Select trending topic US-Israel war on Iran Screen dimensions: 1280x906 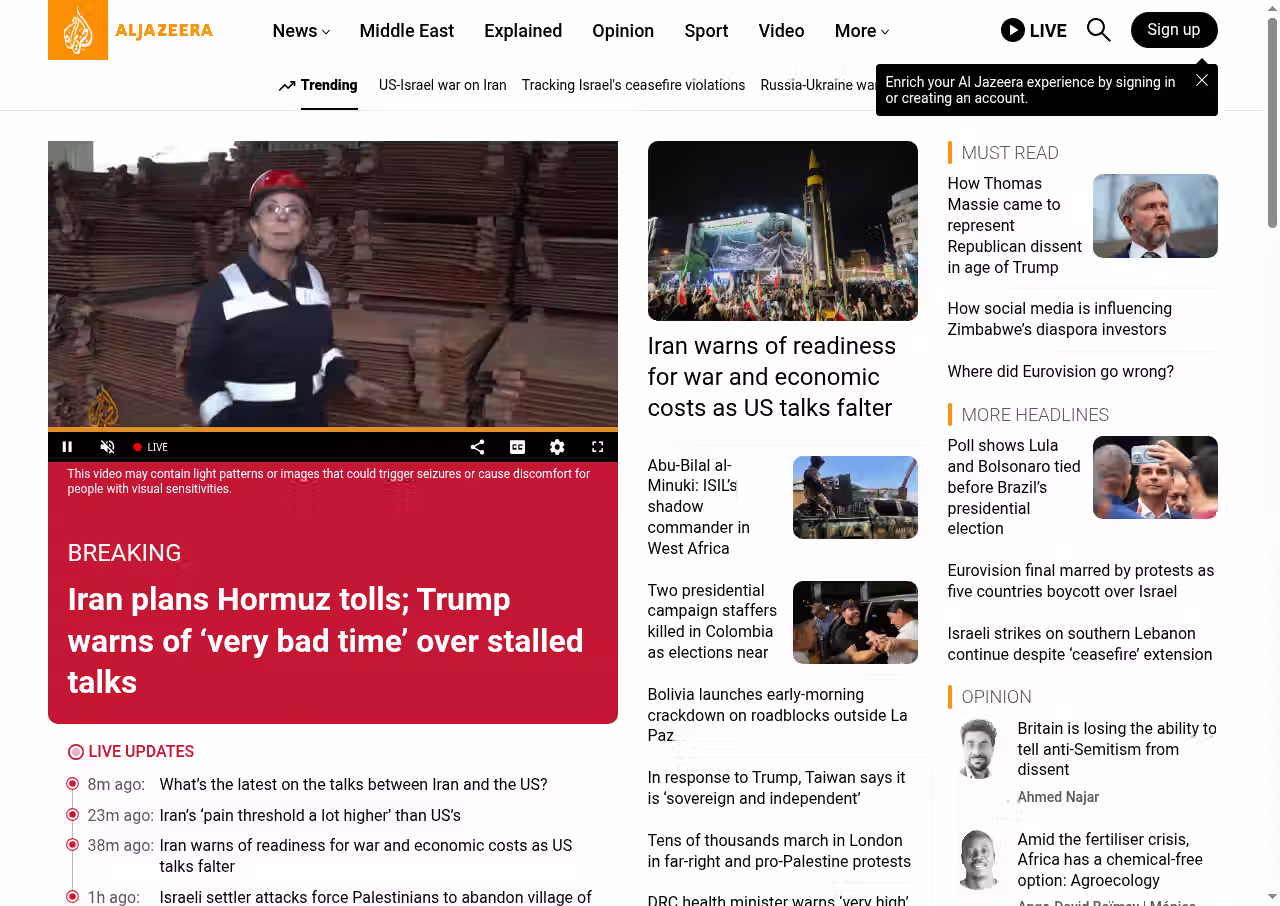(x=442, y=85)
